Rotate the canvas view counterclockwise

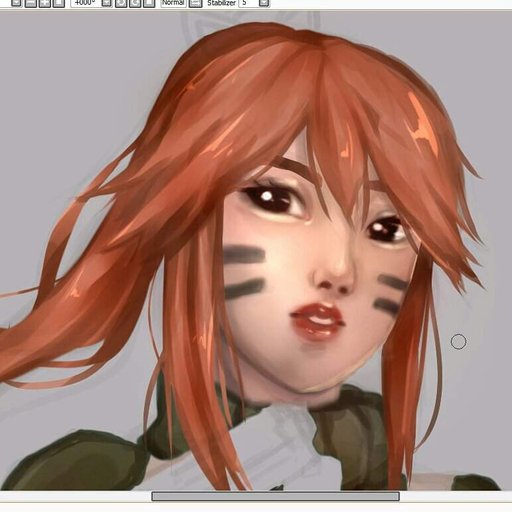coord(121,3)
